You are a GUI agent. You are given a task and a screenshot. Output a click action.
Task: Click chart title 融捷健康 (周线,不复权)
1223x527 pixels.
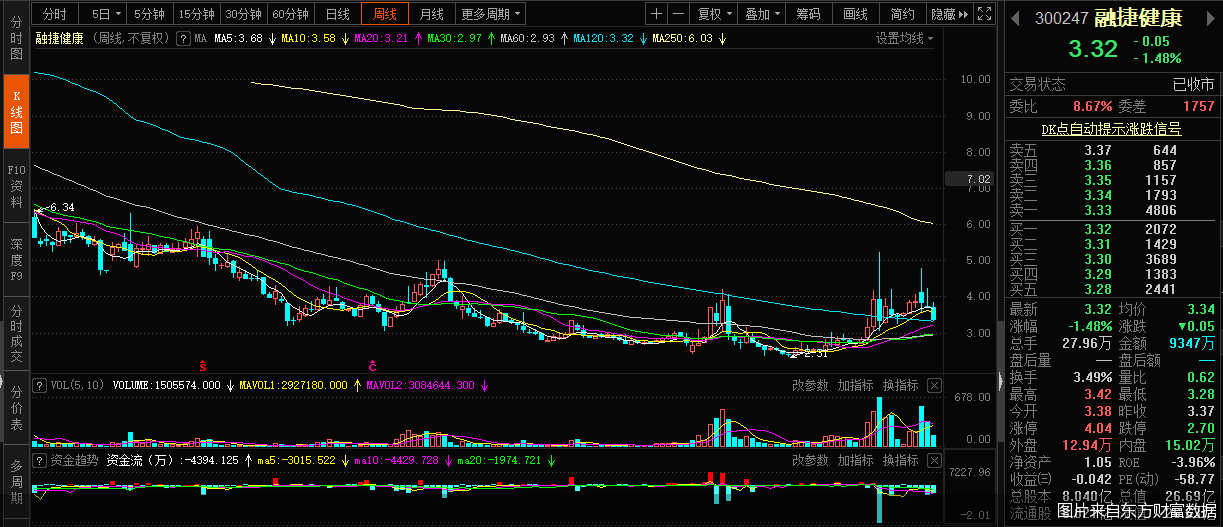tap(103, 38)
